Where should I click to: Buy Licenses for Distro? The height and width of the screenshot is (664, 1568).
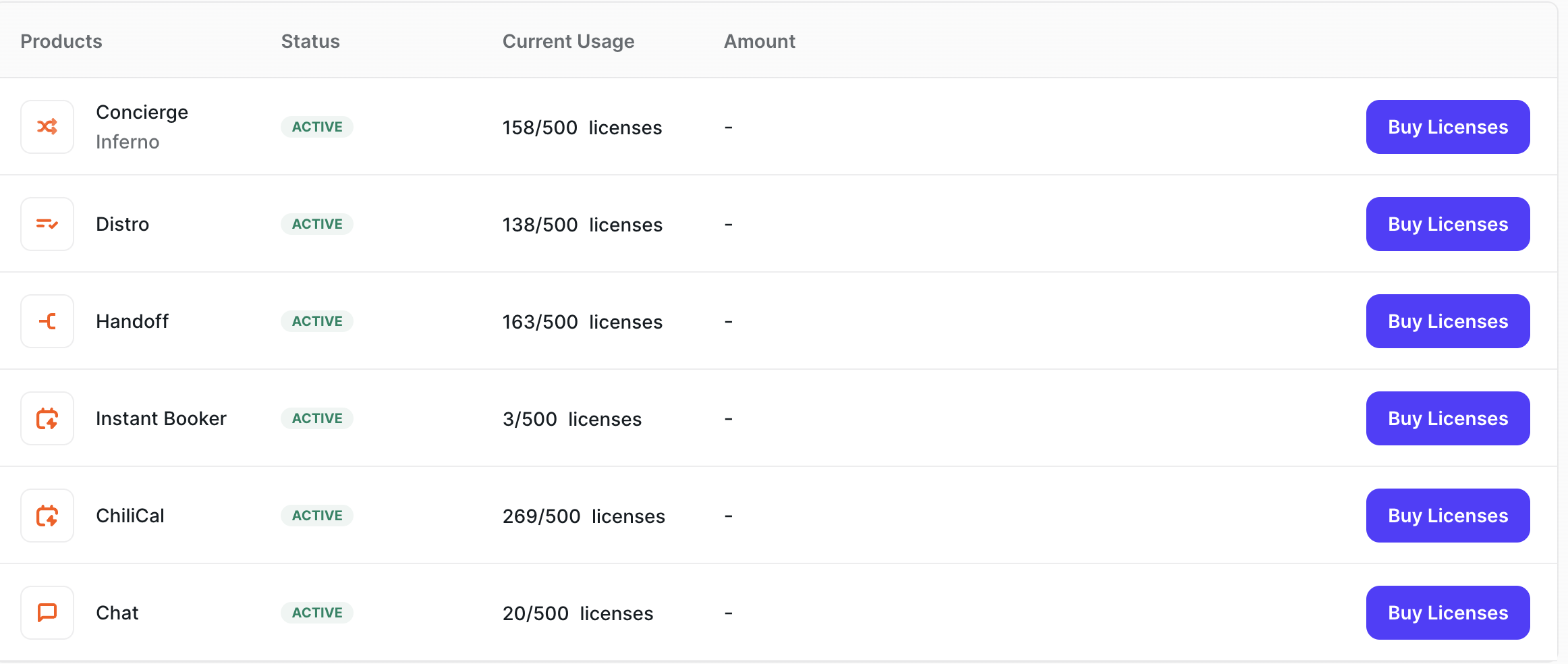click(1448, 224)
